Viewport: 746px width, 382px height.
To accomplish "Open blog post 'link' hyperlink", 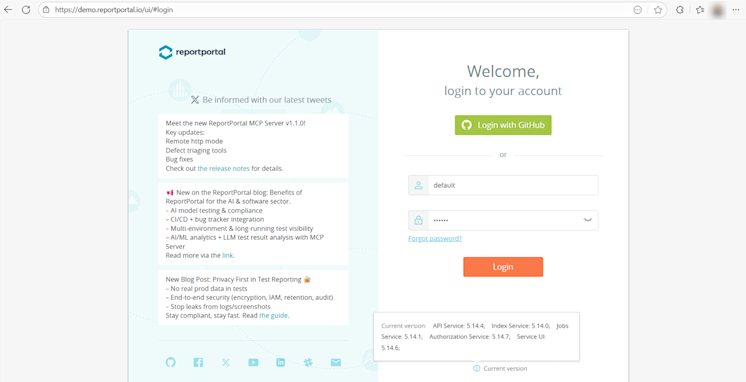I will (228, 255).
